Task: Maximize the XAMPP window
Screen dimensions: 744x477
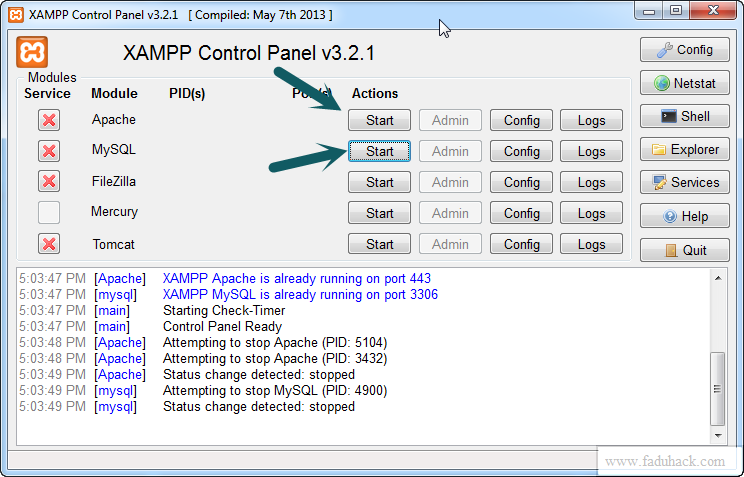Action: click(x=676, y=10)
